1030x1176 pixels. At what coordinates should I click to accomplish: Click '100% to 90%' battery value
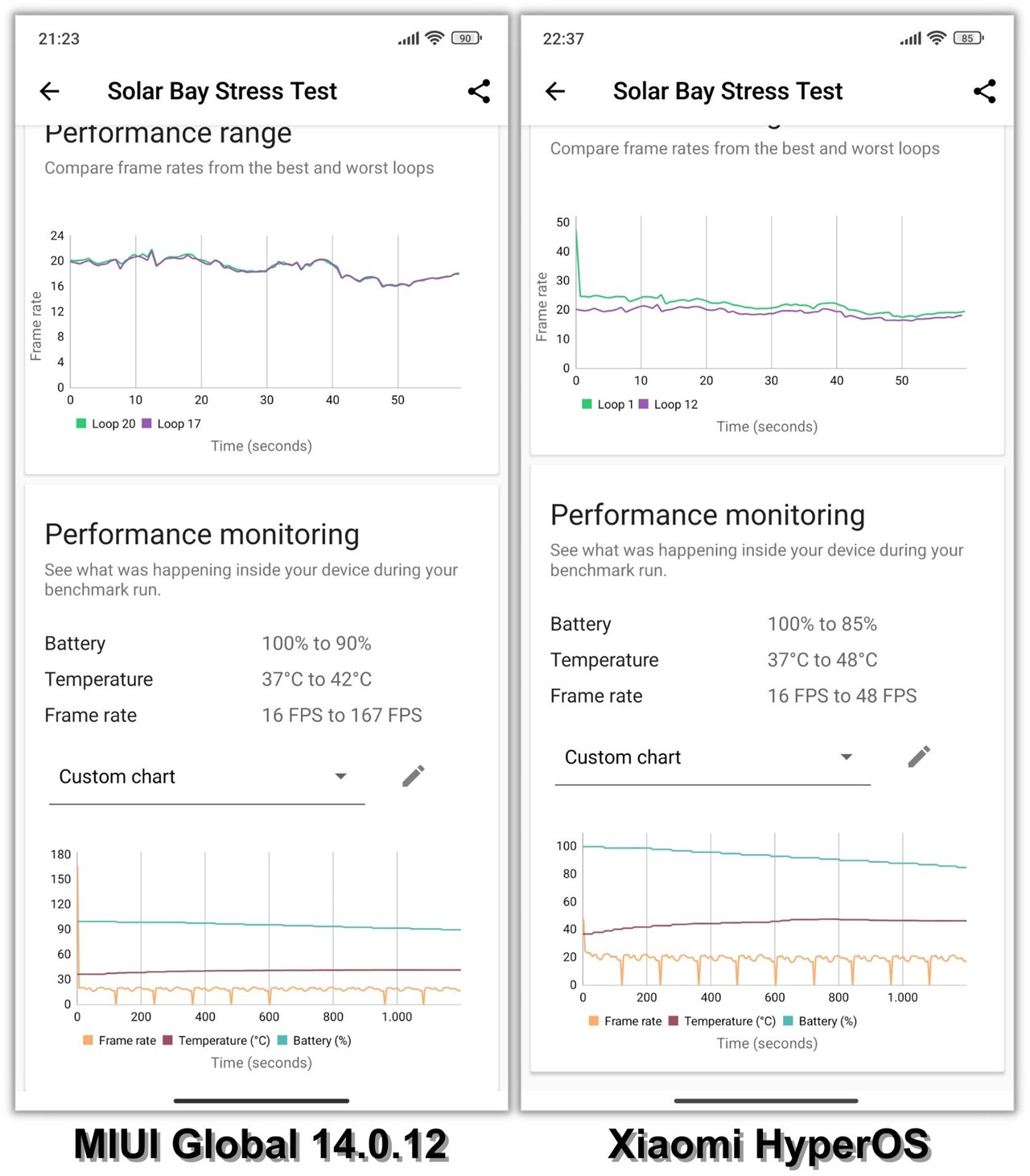316,643
